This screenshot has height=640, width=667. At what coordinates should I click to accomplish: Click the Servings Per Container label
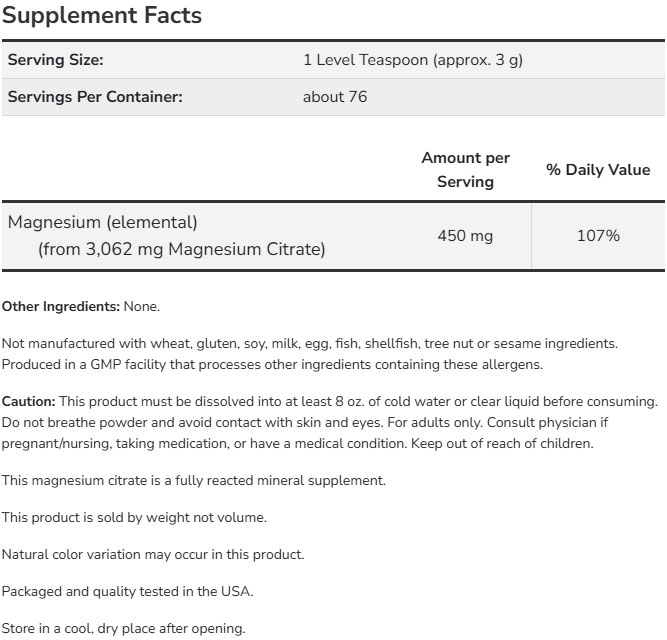(95, 97)
